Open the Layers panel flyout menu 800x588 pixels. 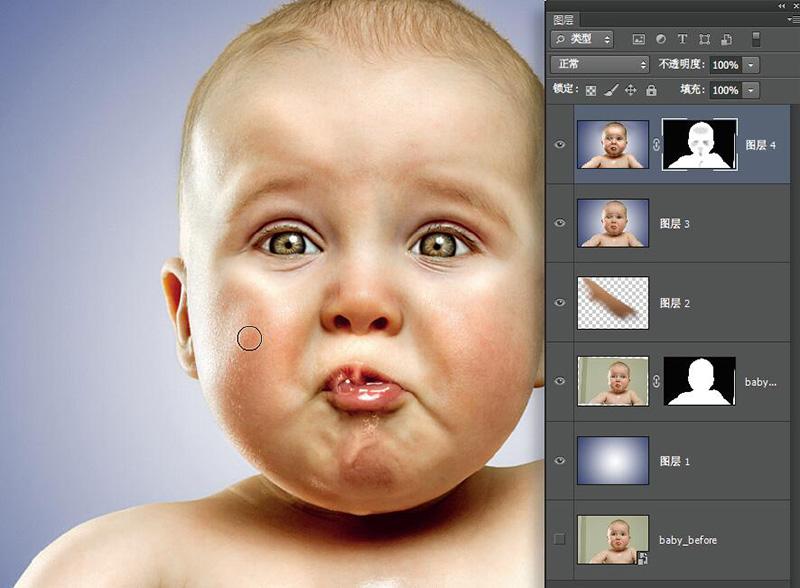(794, 19)
